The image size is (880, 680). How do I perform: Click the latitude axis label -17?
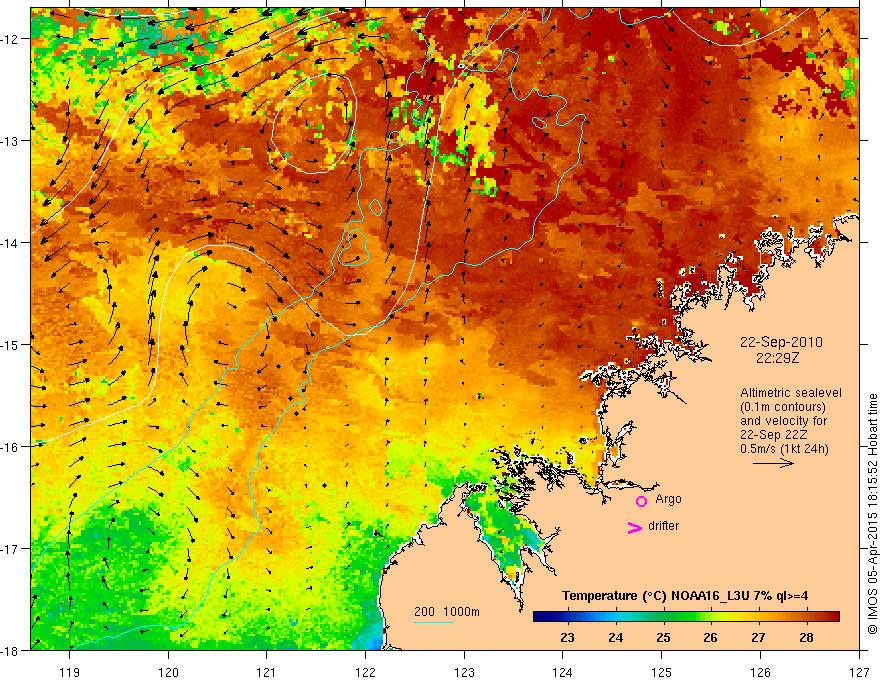pos(8,549)
